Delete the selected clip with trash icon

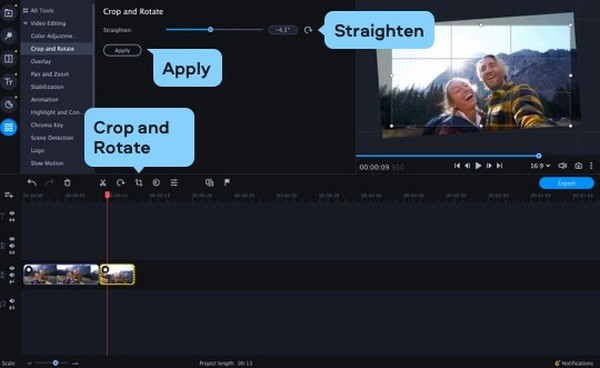pos(67,183)
